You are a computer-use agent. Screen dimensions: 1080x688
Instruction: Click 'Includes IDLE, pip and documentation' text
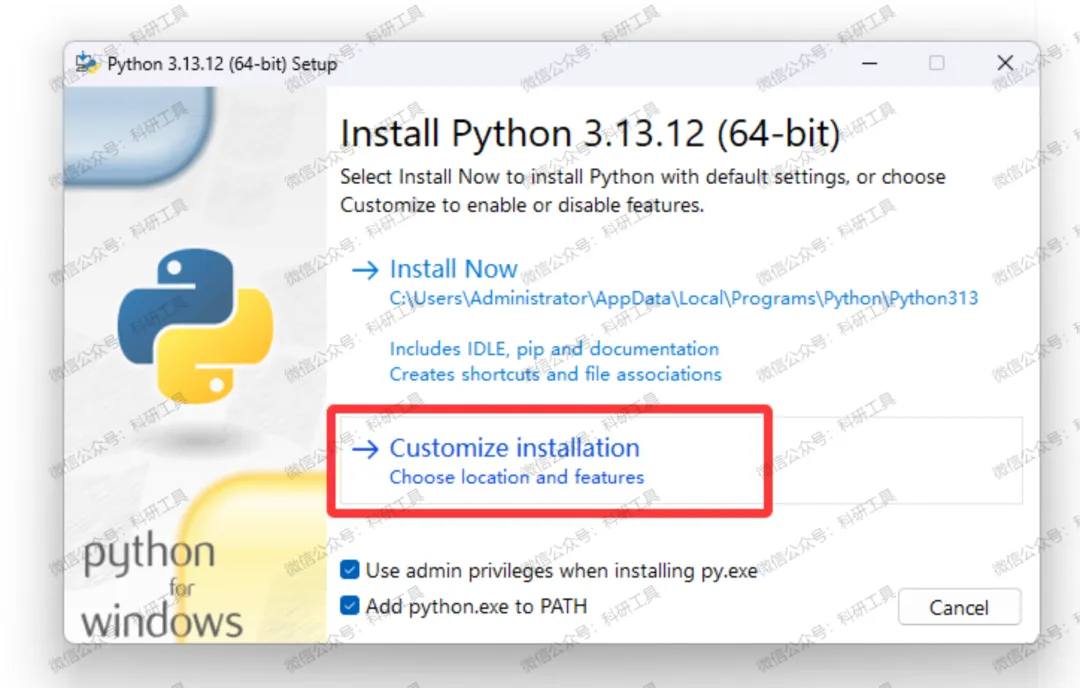point(554,349)
